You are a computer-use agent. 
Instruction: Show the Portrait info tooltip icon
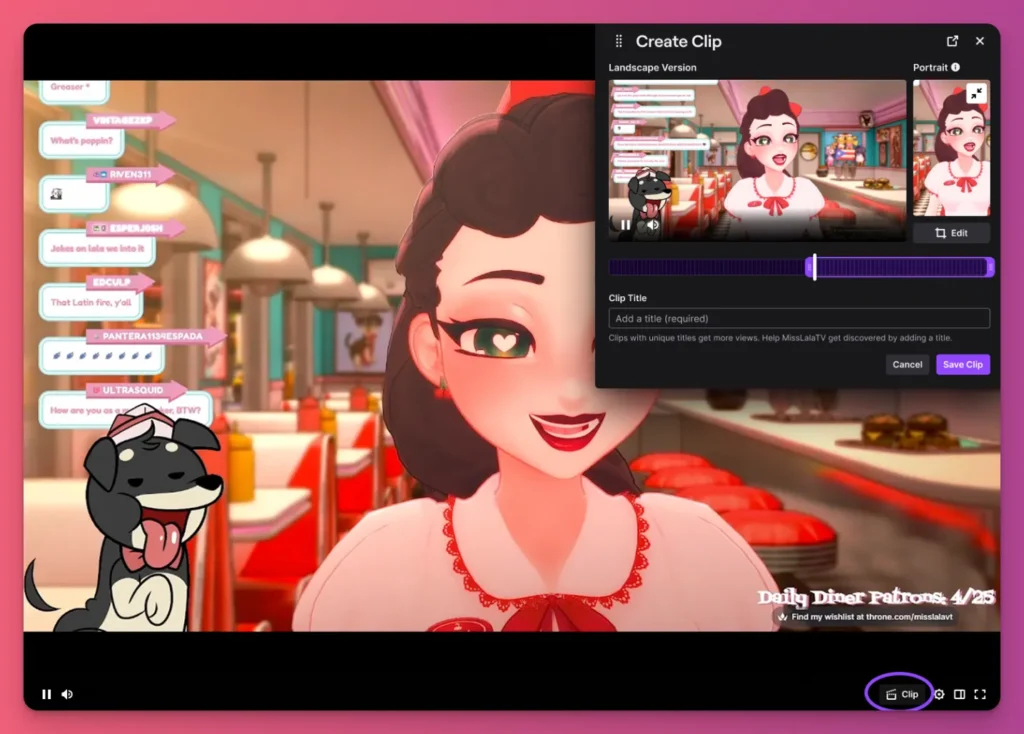[x=956, y=67]
